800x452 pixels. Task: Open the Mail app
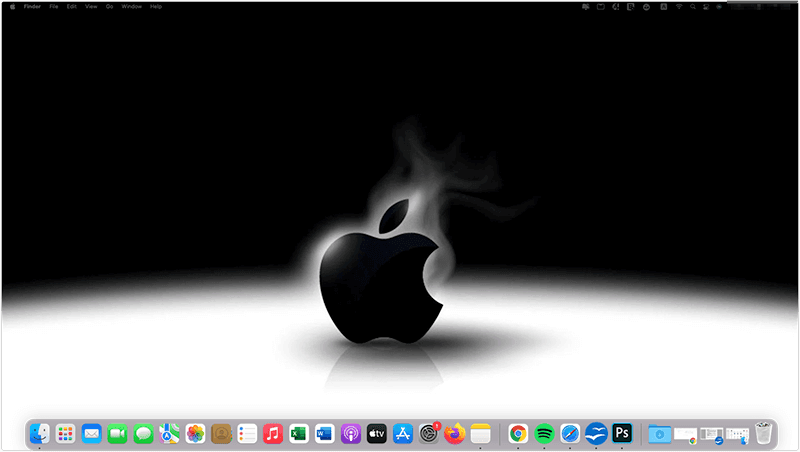coord(92,433)
